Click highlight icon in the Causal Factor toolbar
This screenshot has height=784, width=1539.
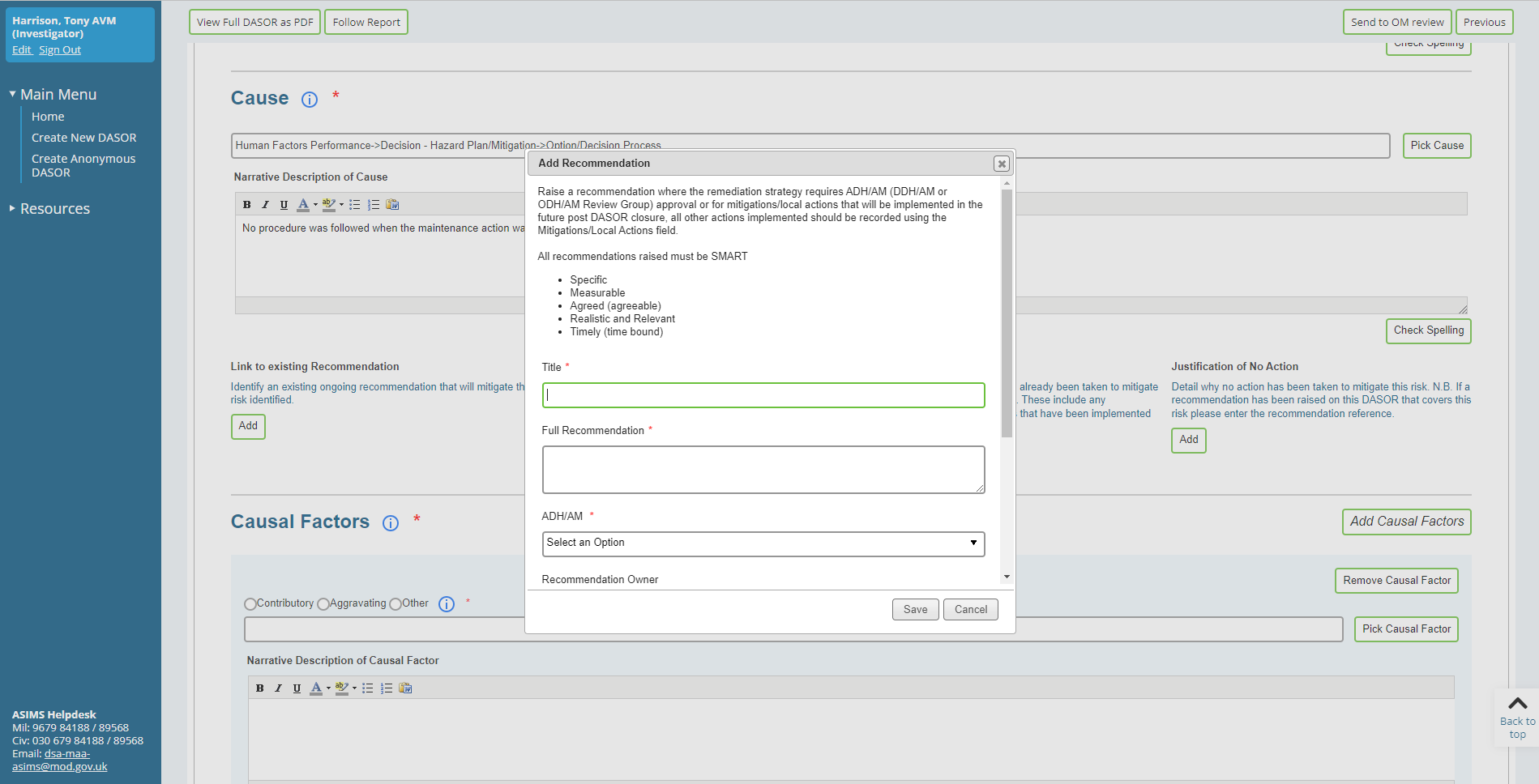(x=341, y=688)
